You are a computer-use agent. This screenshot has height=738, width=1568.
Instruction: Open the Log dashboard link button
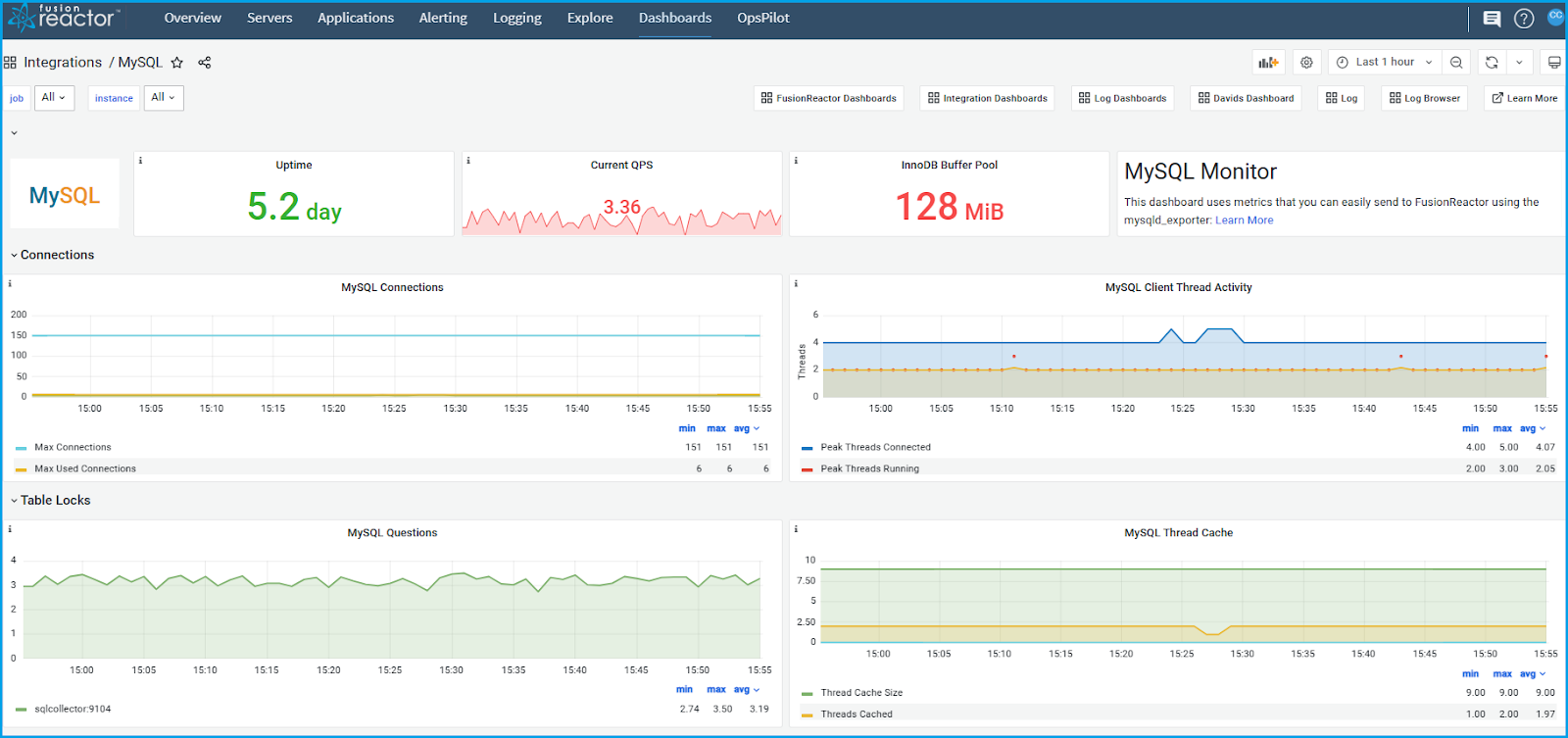[1342, 98]
